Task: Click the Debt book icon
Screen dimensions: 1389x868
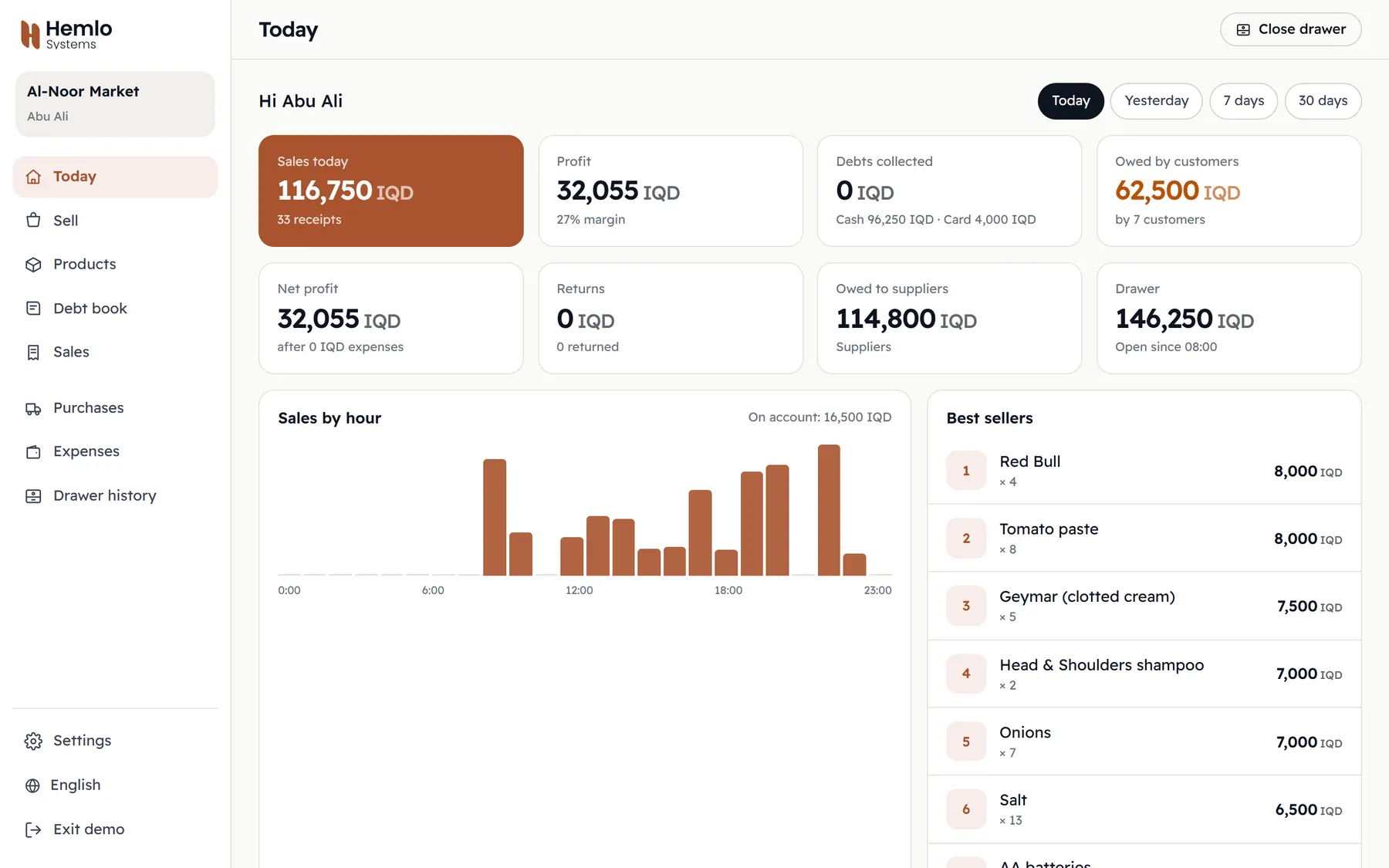Action: [33, 309]
